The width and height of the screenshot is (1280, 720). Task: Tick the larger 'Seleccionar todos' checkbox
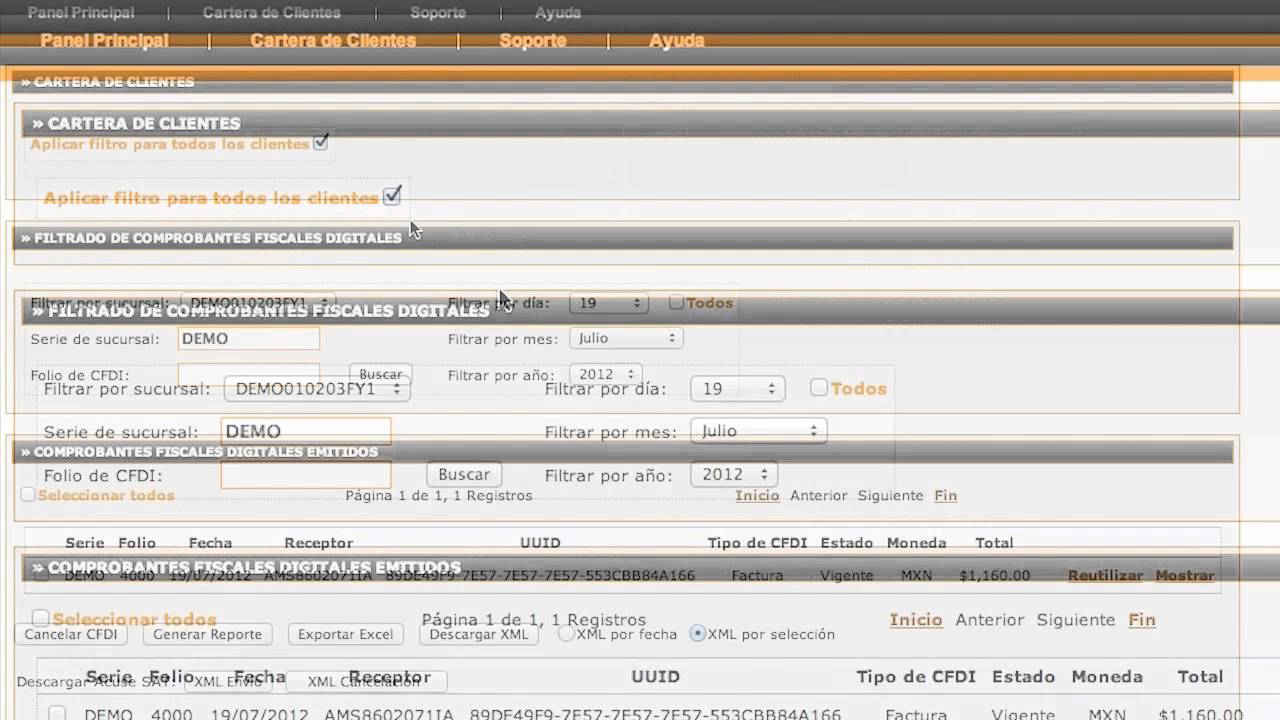coord(40,618)
